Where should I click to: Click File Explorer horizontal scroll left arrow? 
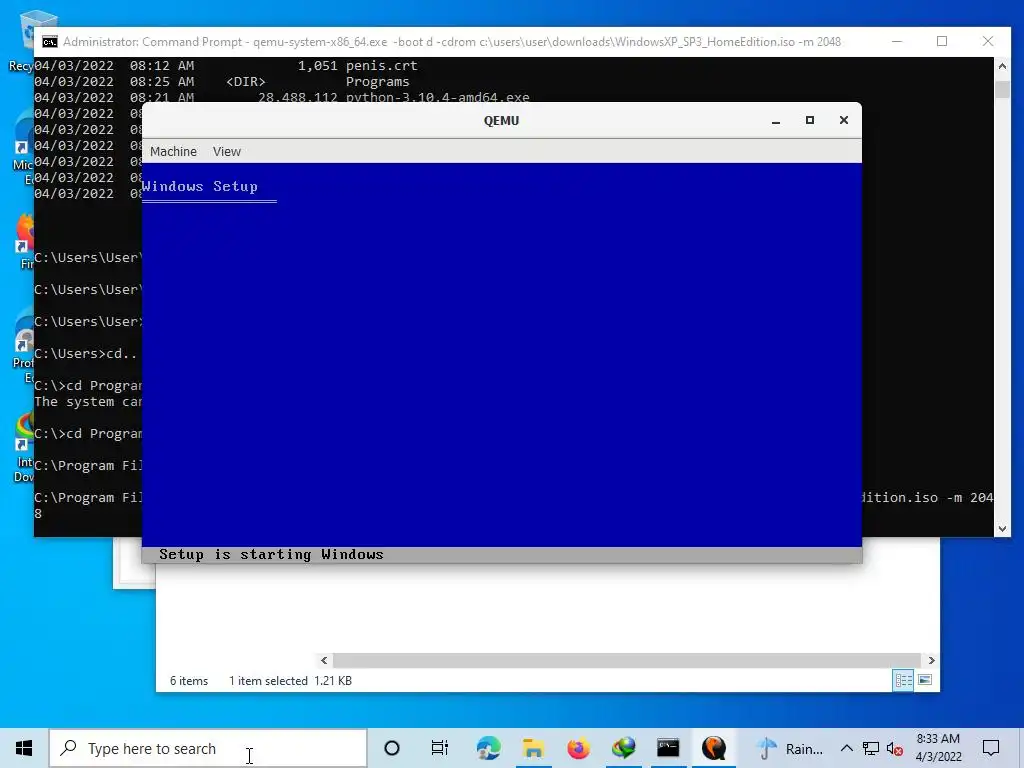point(325,660)
